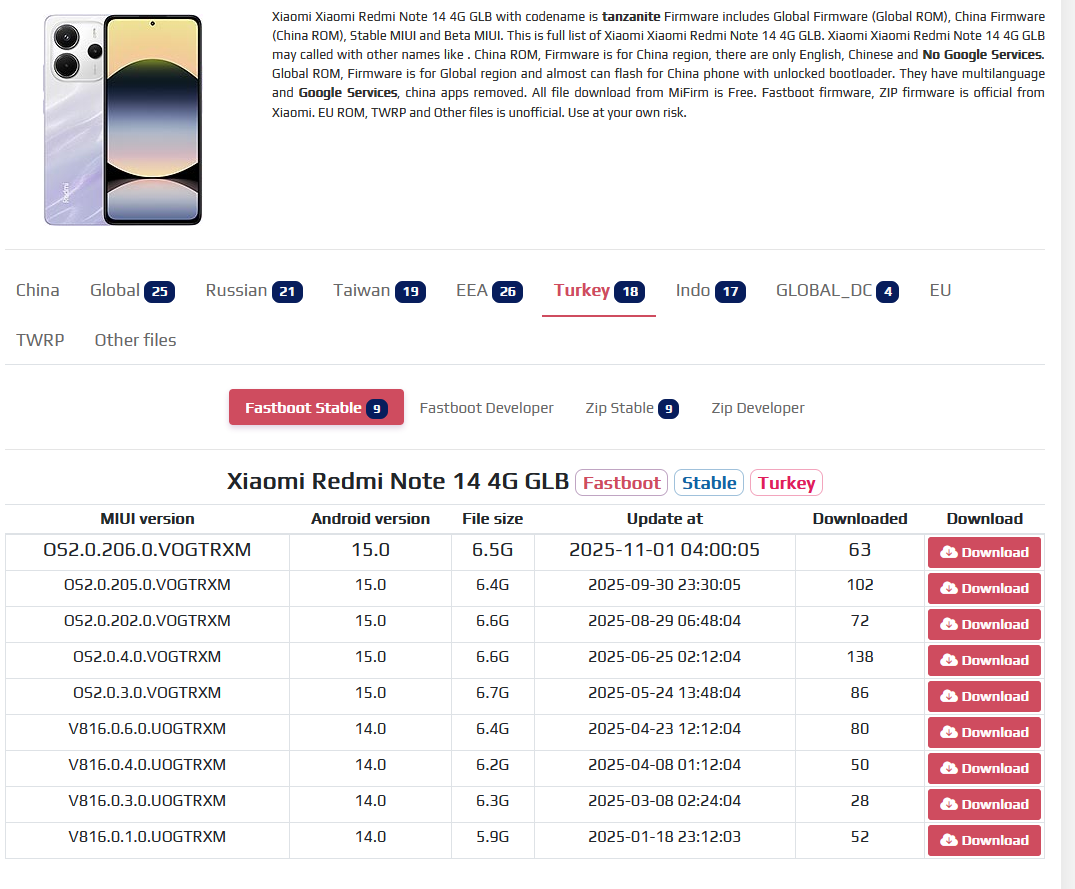Click the MIUI version column header
Screen dimensions: 1075x889
pos(147,519)
